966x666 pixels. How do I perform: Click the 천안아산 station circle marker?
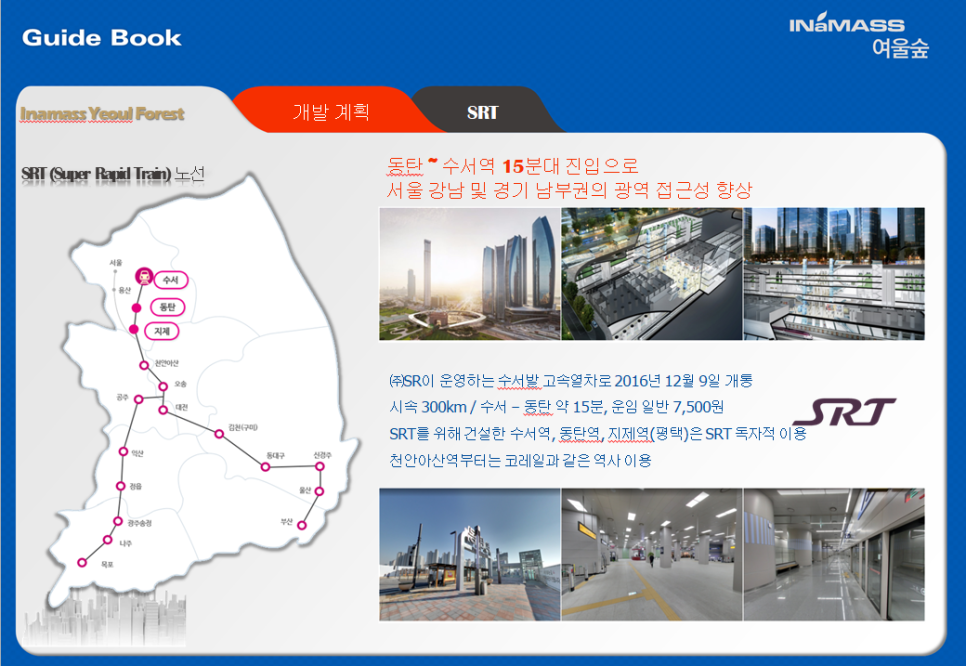[144, 365]
